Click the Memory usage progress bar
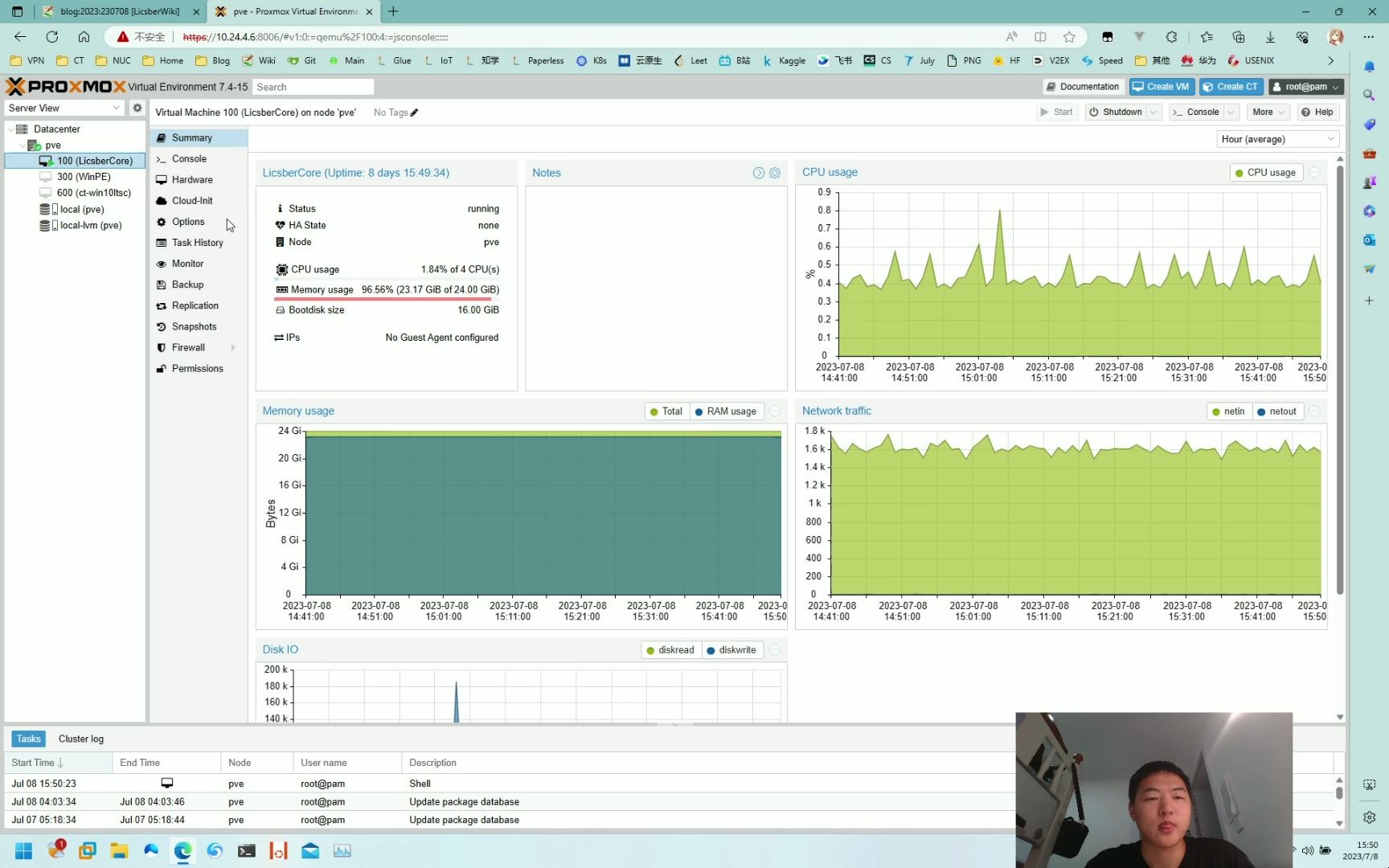This screenshot has width=1389, height=868. (387, 297)
